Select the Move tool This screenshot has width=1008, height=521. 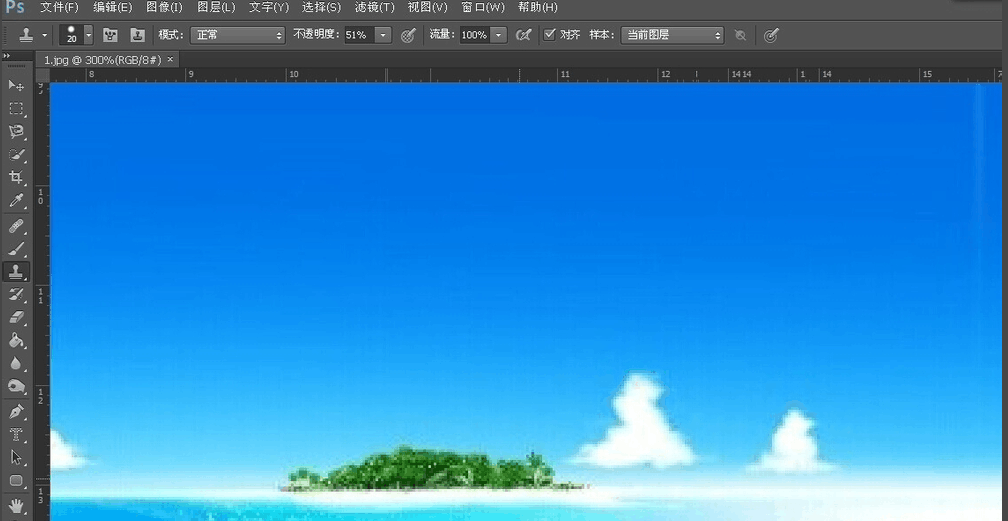(16, 86)
